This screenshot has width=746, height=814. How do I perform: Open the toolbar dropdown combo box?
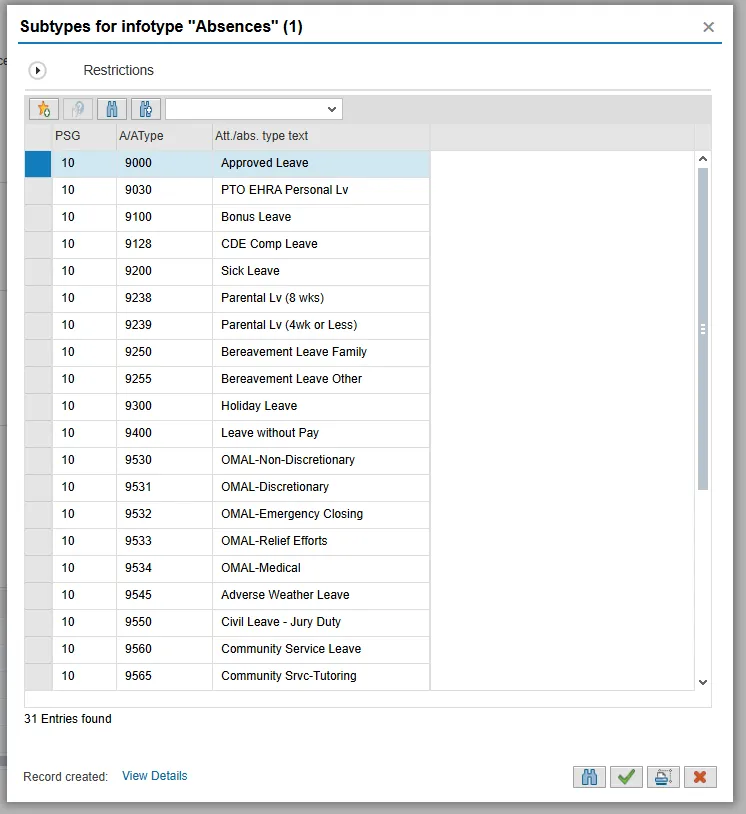pyautogui.click(x=254, y=109)
